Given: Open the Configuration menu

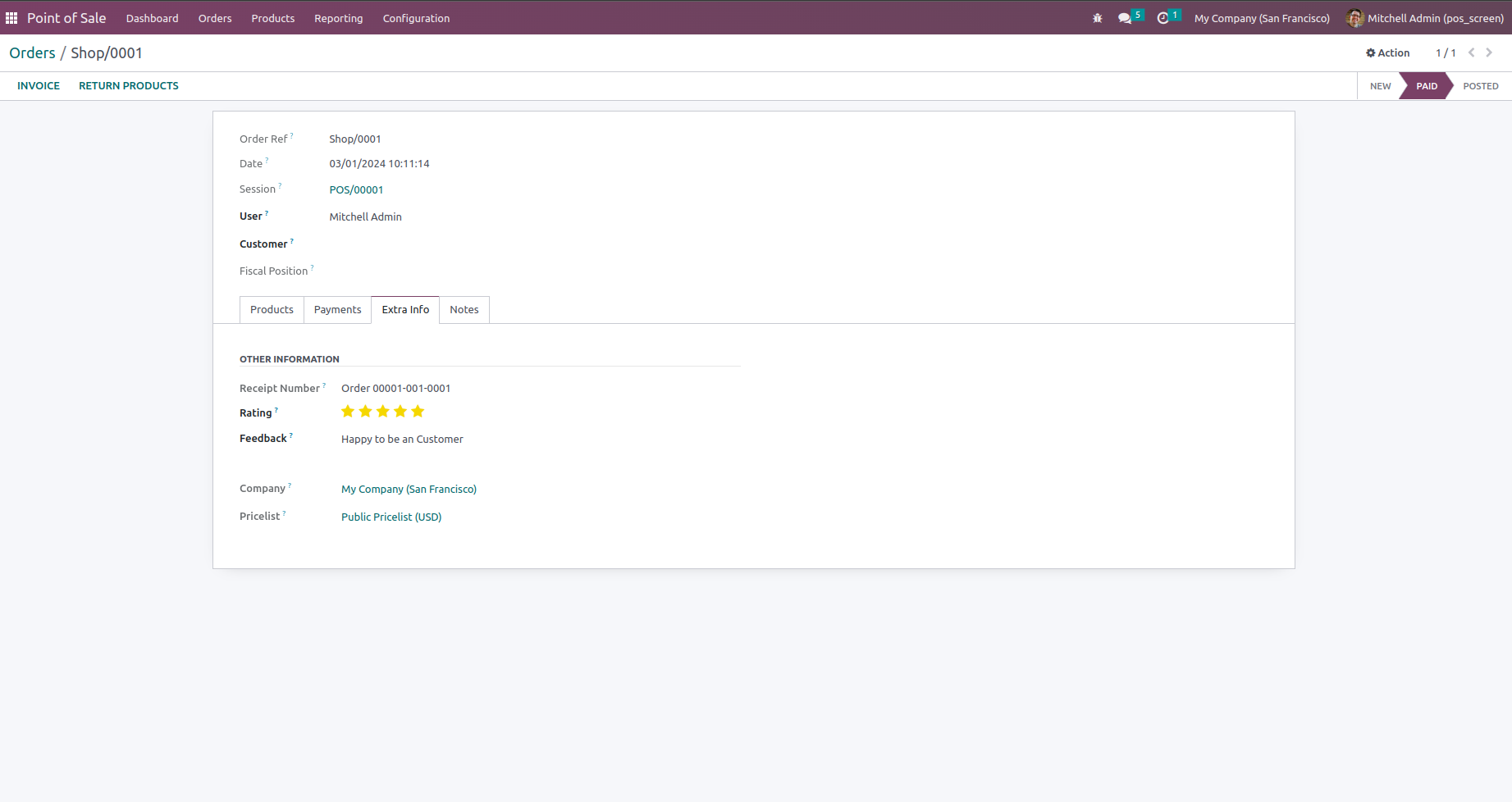Looking at the screenshot, I should [x=416, y=18].
